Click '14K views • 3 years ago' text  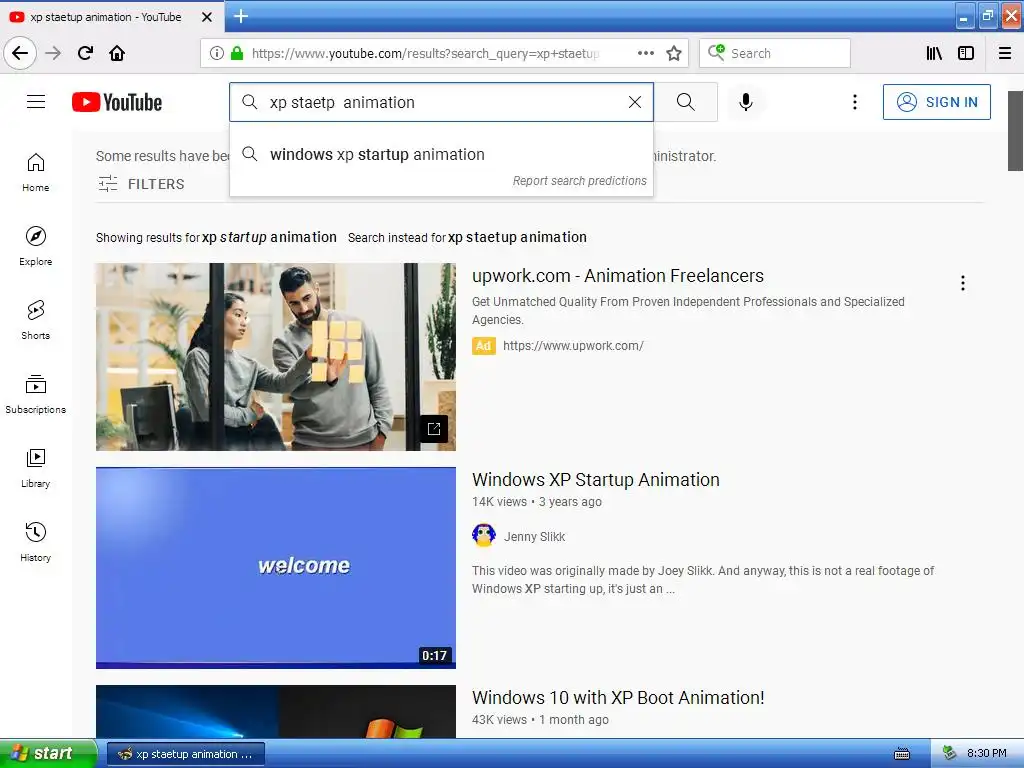(x=537, y=502)
